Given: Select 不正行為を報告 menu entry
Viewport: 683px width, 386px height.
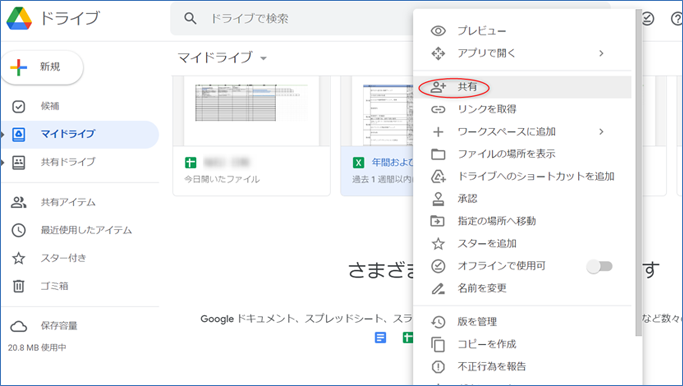Looking at the screenshot, I should click(522, 366).
